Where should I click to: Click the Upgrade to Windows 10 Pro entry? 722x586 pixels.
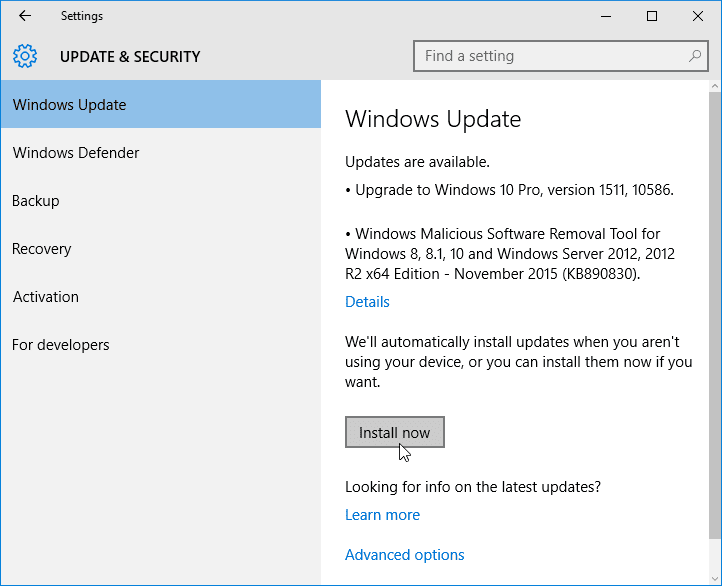(510, 190)
